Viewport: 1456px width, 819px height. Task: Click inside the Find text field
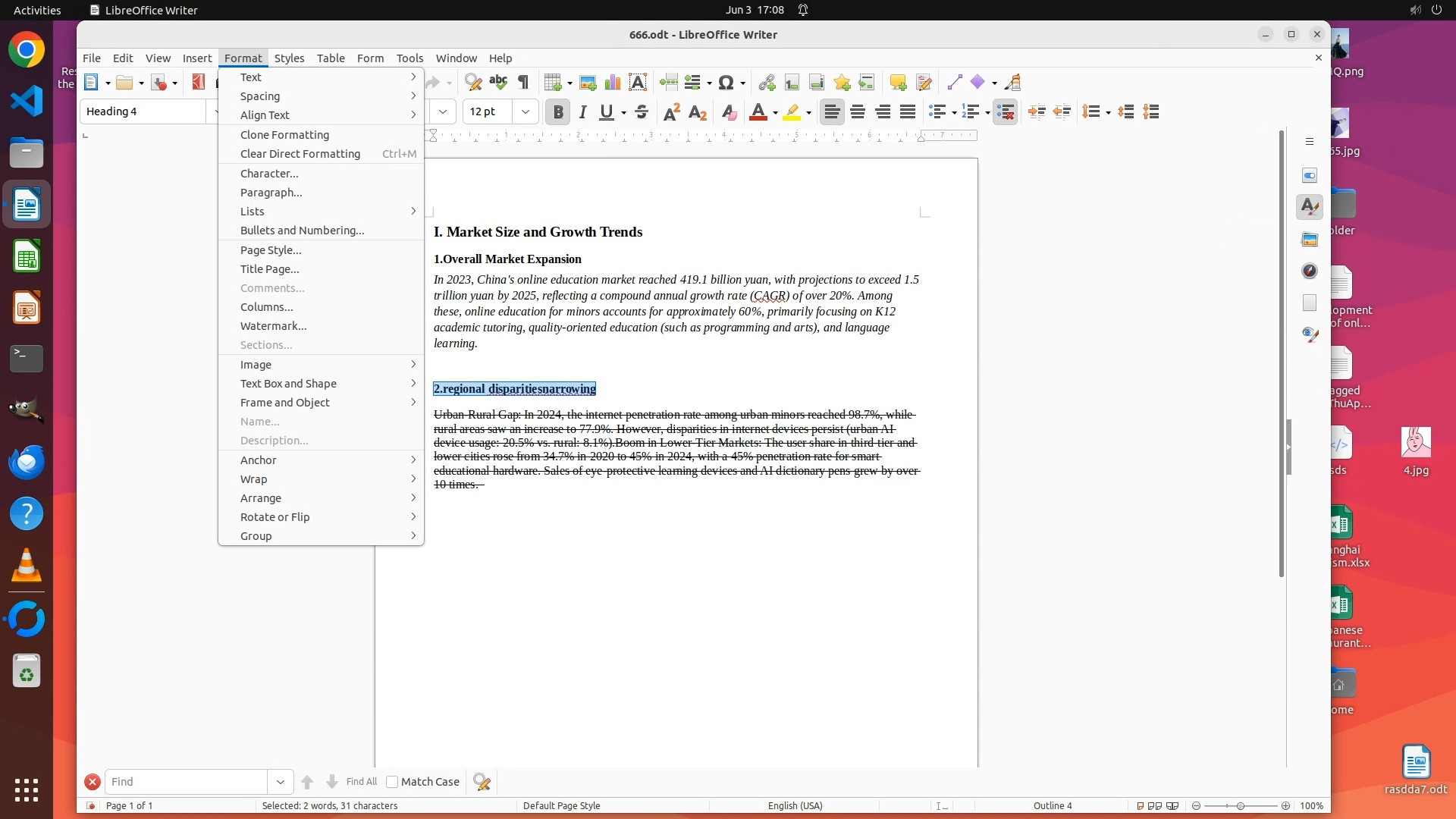pyautogui.click(x=186, y=782)
